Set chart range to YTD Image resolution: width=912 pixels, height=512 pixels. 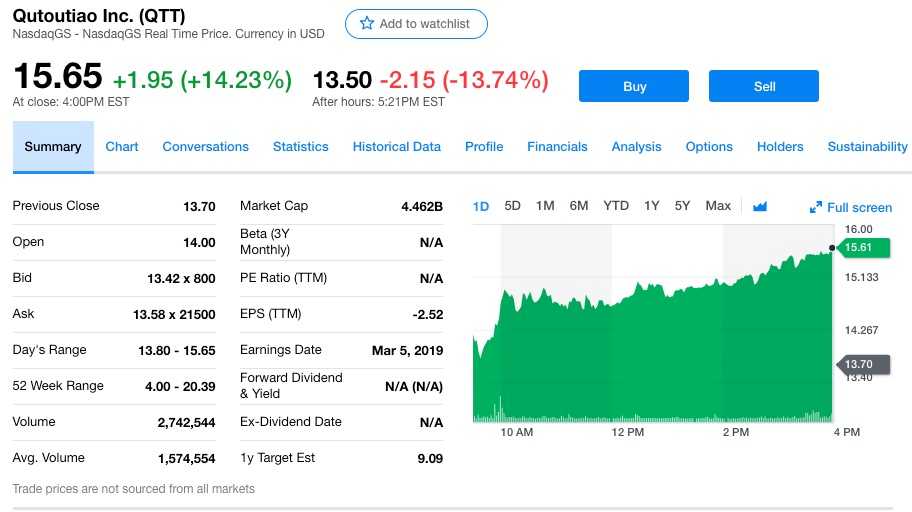(616, 206)
